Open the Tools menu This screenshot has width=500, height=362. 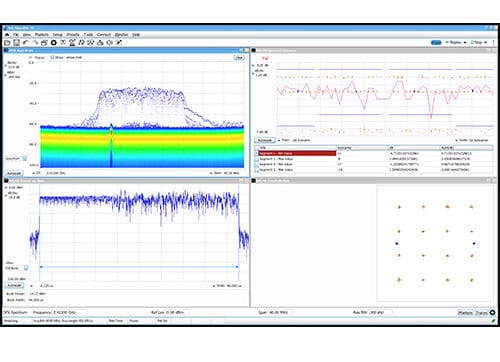pos(88,35)
